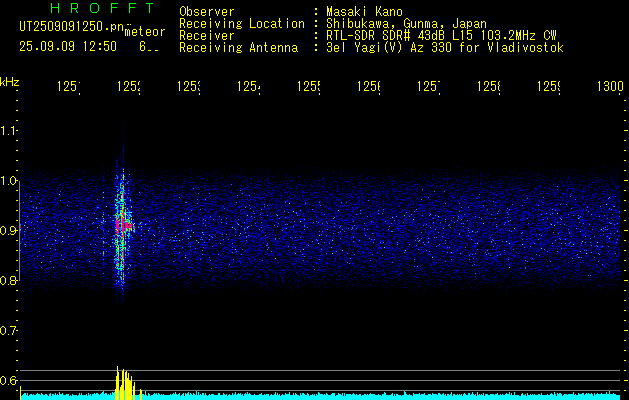The height and width of the screenshot is (400, 629).
Task: Click the 'Receiver' field label
Action: click(x=207, y=36)
